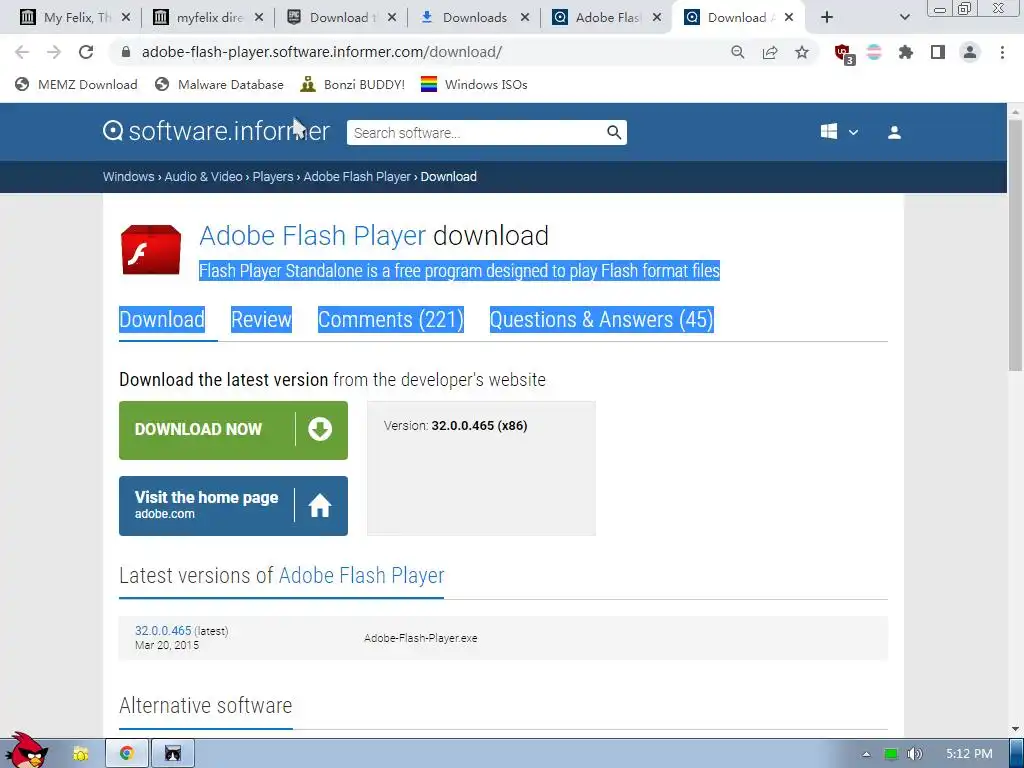1024x768 pixels.
Task: Open the Extensions puzzle piece menu
Action: pyautogui.click(x=906, y=52)
